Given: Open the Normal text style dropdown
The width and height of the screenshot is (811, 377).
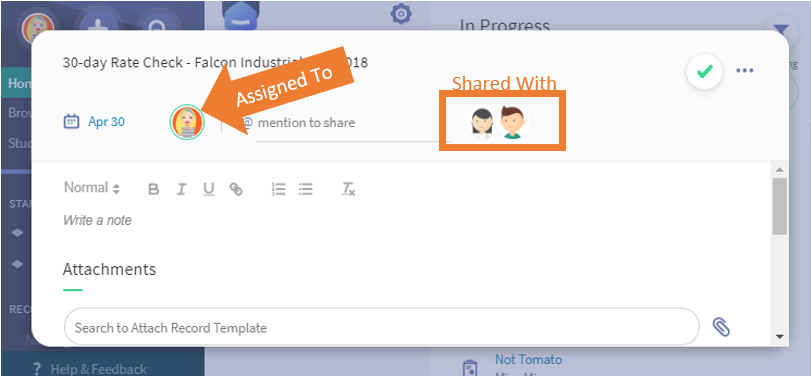Looking at the screenshot, I should pyautogui.click(x=92, y=188).
